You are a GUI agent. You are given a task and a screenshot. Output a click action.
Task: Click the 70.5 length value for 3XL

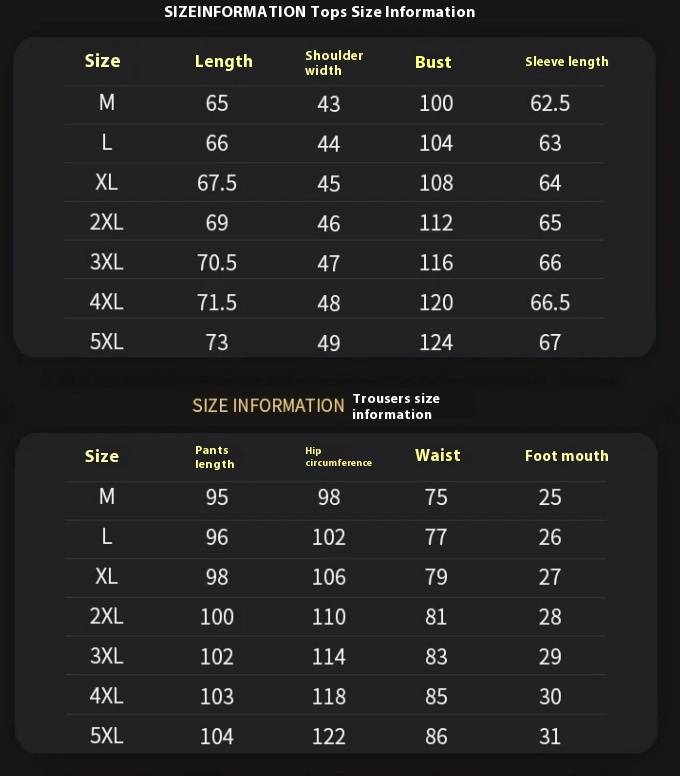(x=217, y=262)
